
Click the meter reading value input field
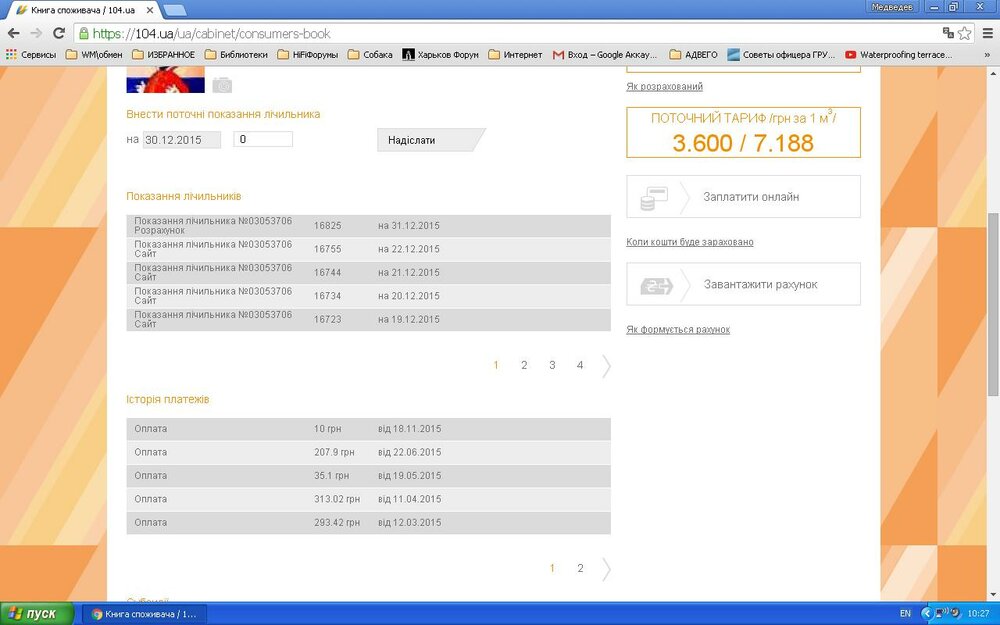[263, 139]
